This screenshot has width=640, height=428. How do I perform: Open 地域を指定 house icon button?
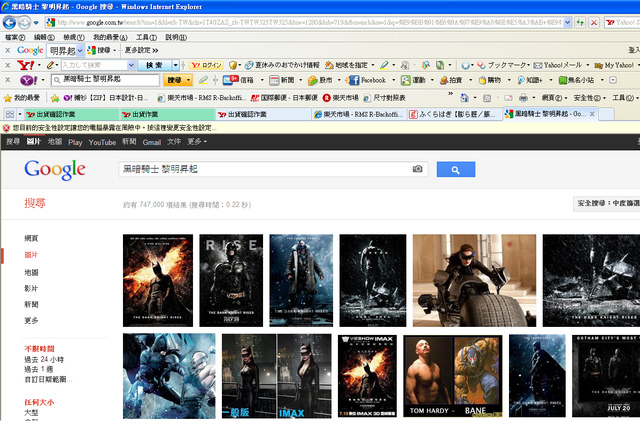pyautogui.click(x=347, y=65)
